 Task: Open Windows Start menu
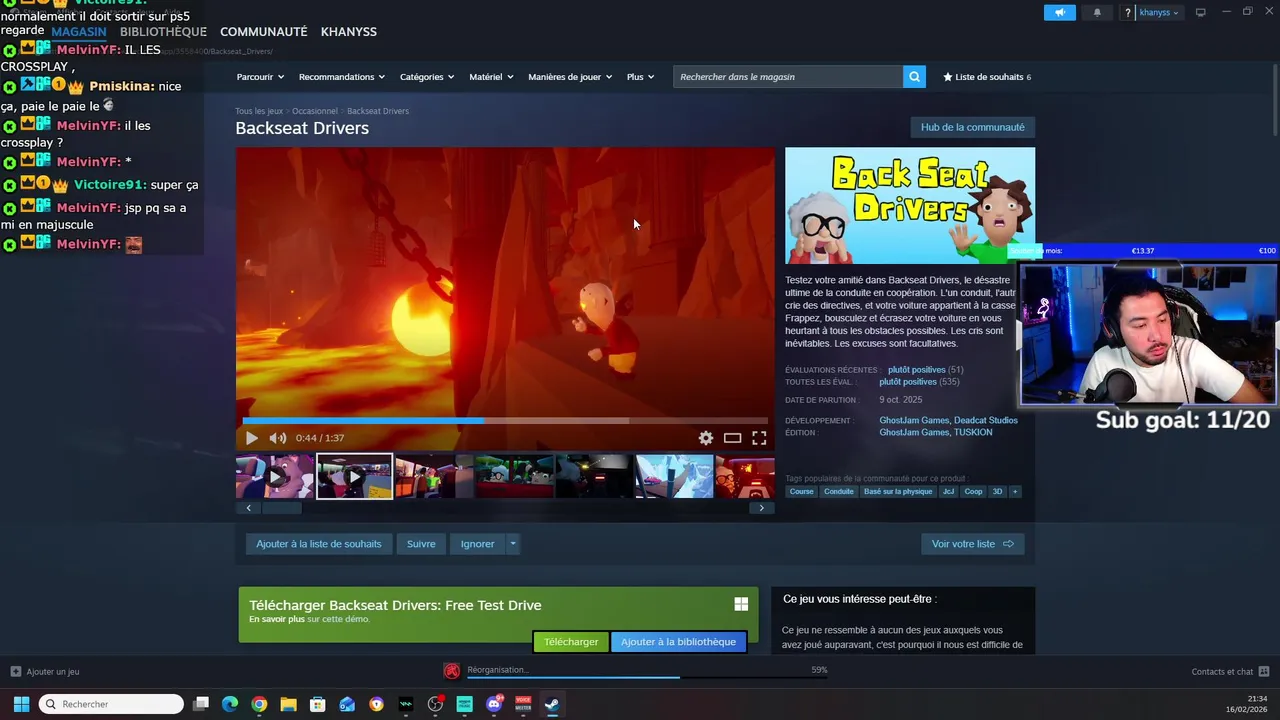21,704
